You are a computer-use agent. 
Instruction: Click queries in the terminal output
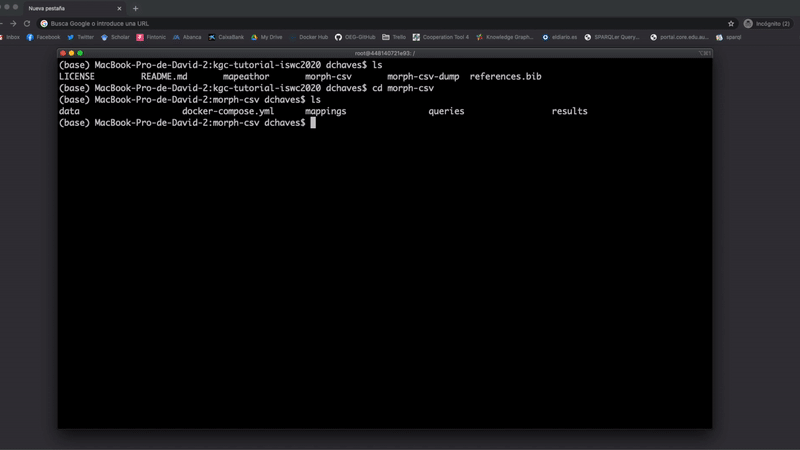pos(446,111)
